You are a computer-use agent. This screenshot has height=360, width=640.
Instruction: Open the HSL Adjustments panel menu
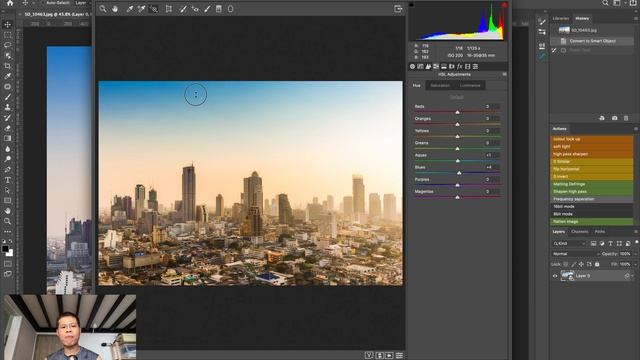[504, 74]
